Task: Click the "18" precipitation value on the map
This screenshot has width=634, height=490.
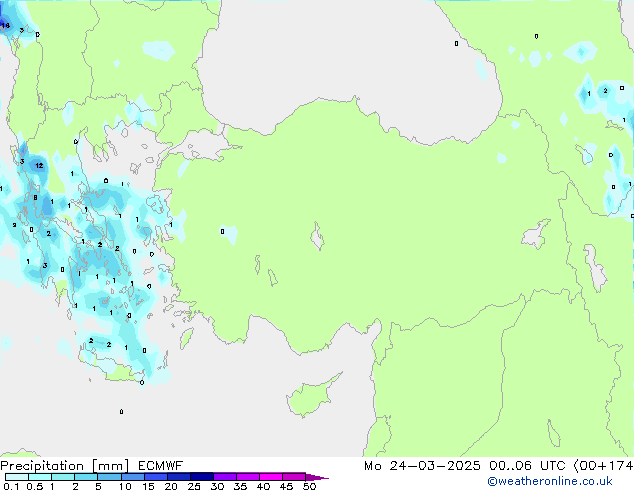Action: point(5,25)
